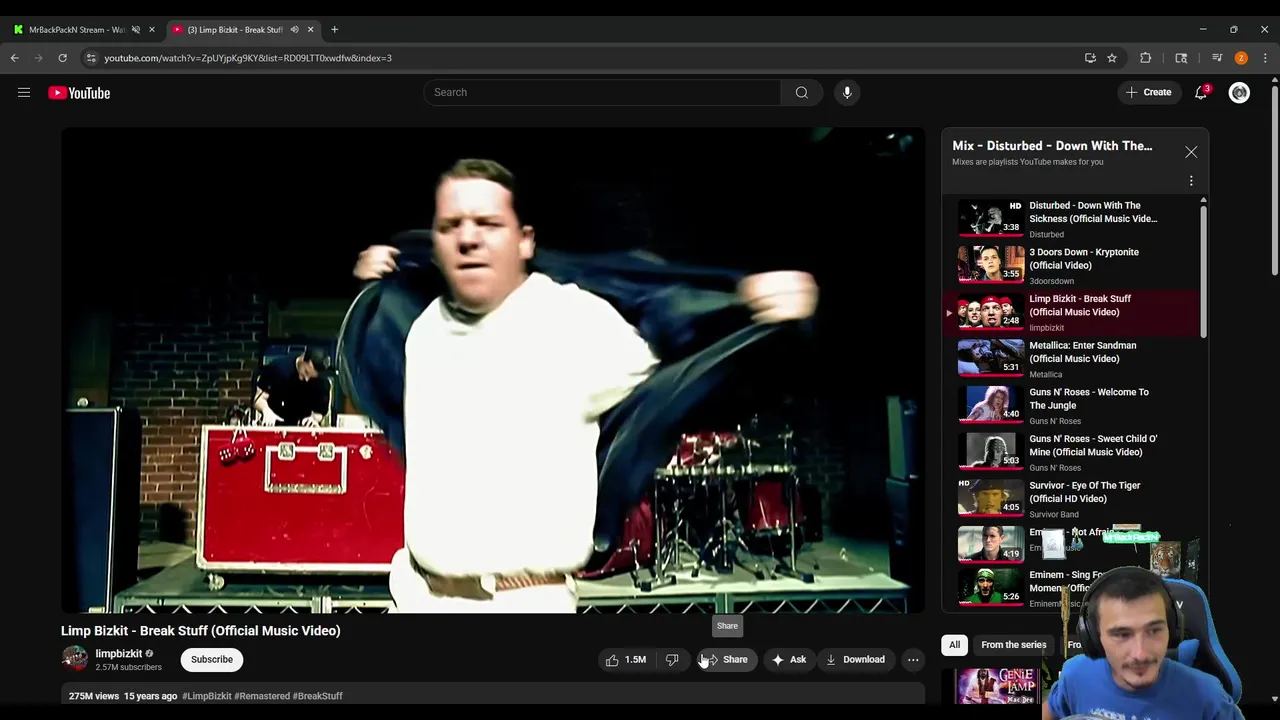Image resolution: width=1280 pixels, height=720 pixels.
Task: Start voice search with microphone icon
Action: click(x=847, y=93)
